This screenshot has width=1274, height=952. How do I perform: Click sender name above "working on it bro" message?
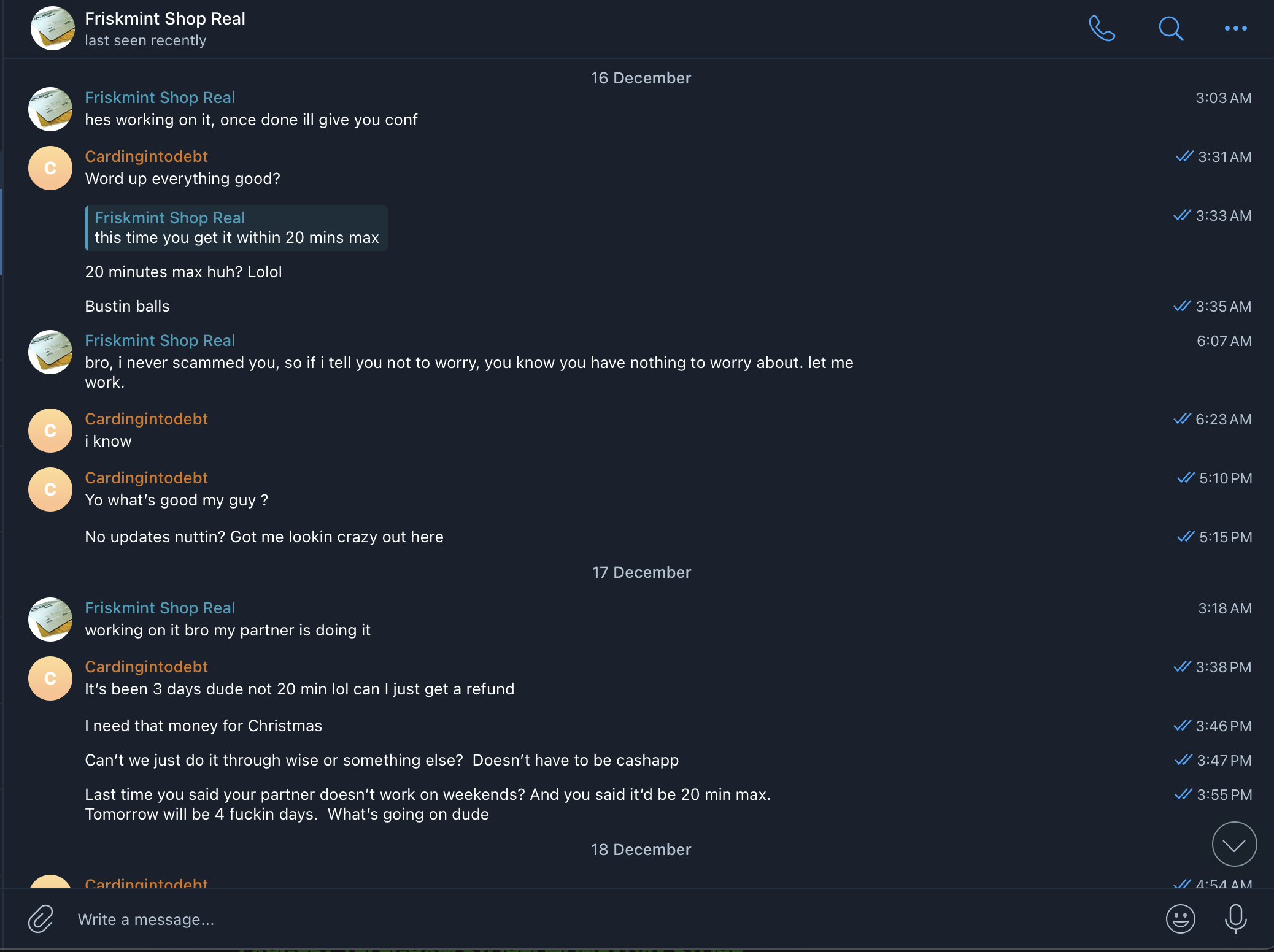160,608
